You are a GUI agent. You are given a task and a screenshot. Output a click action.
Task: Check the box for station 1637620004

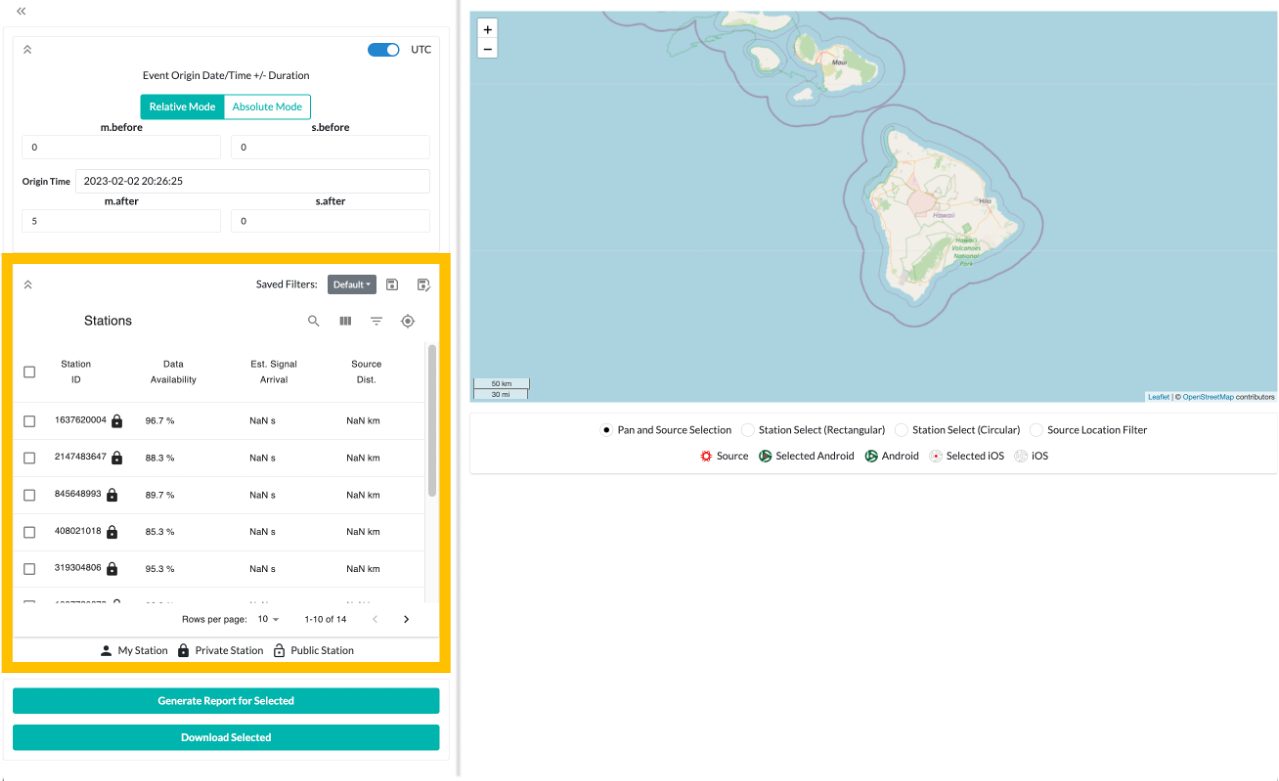(29, 421)
